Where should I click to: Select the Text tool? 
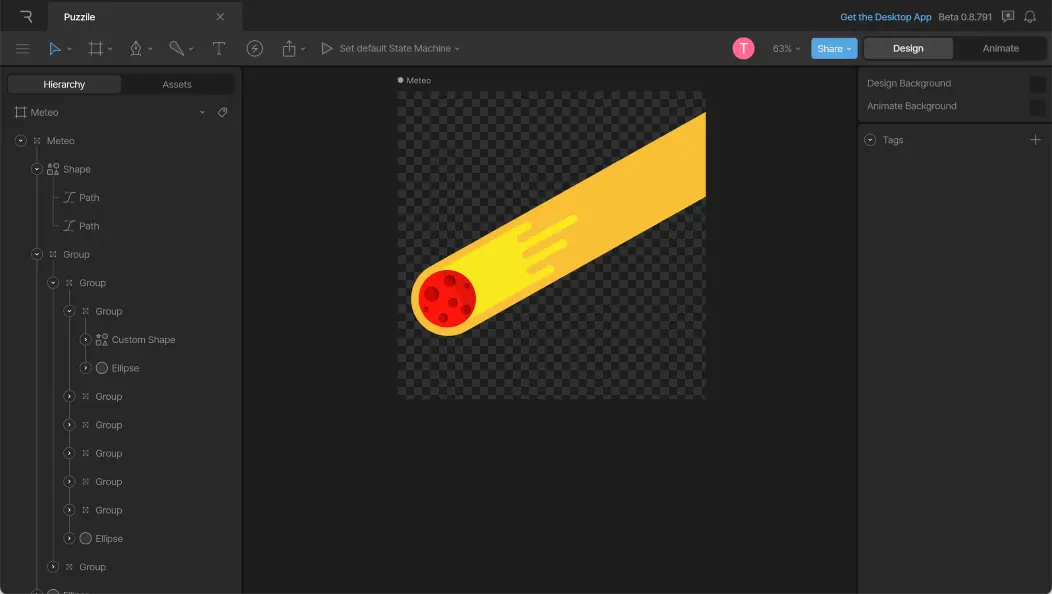[218, 48]
